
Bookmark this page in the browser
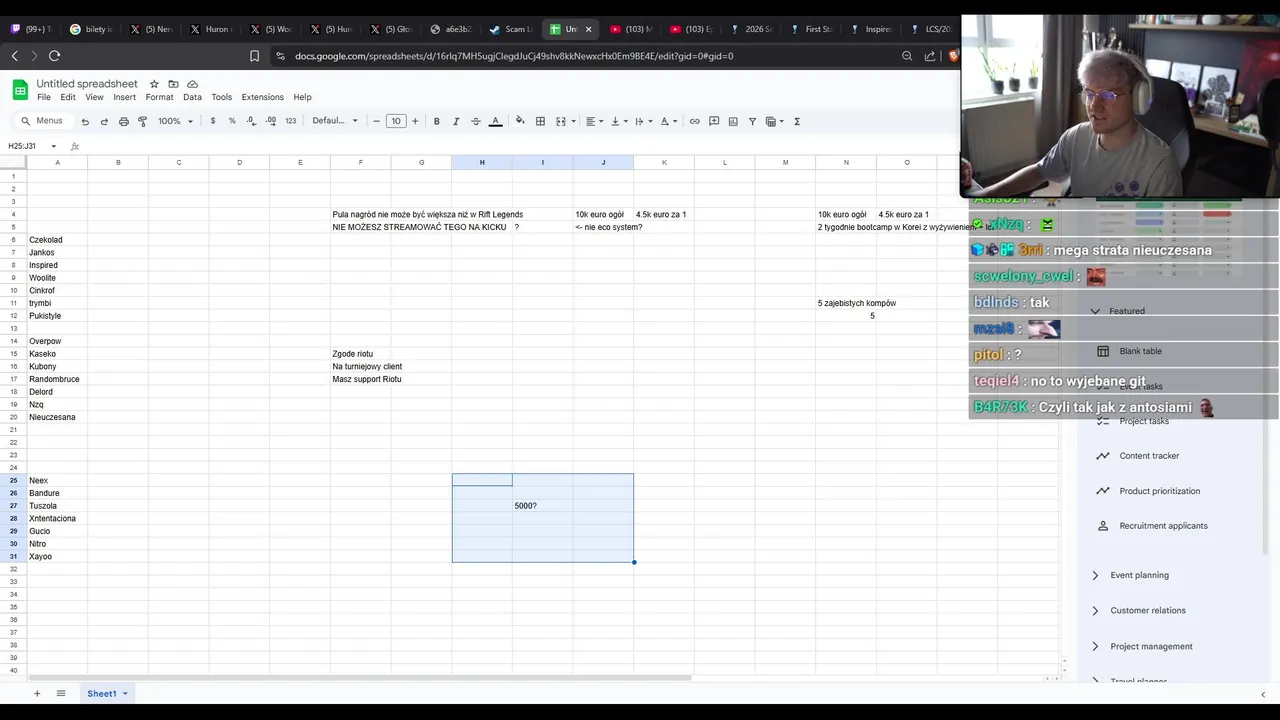[254, 56]
